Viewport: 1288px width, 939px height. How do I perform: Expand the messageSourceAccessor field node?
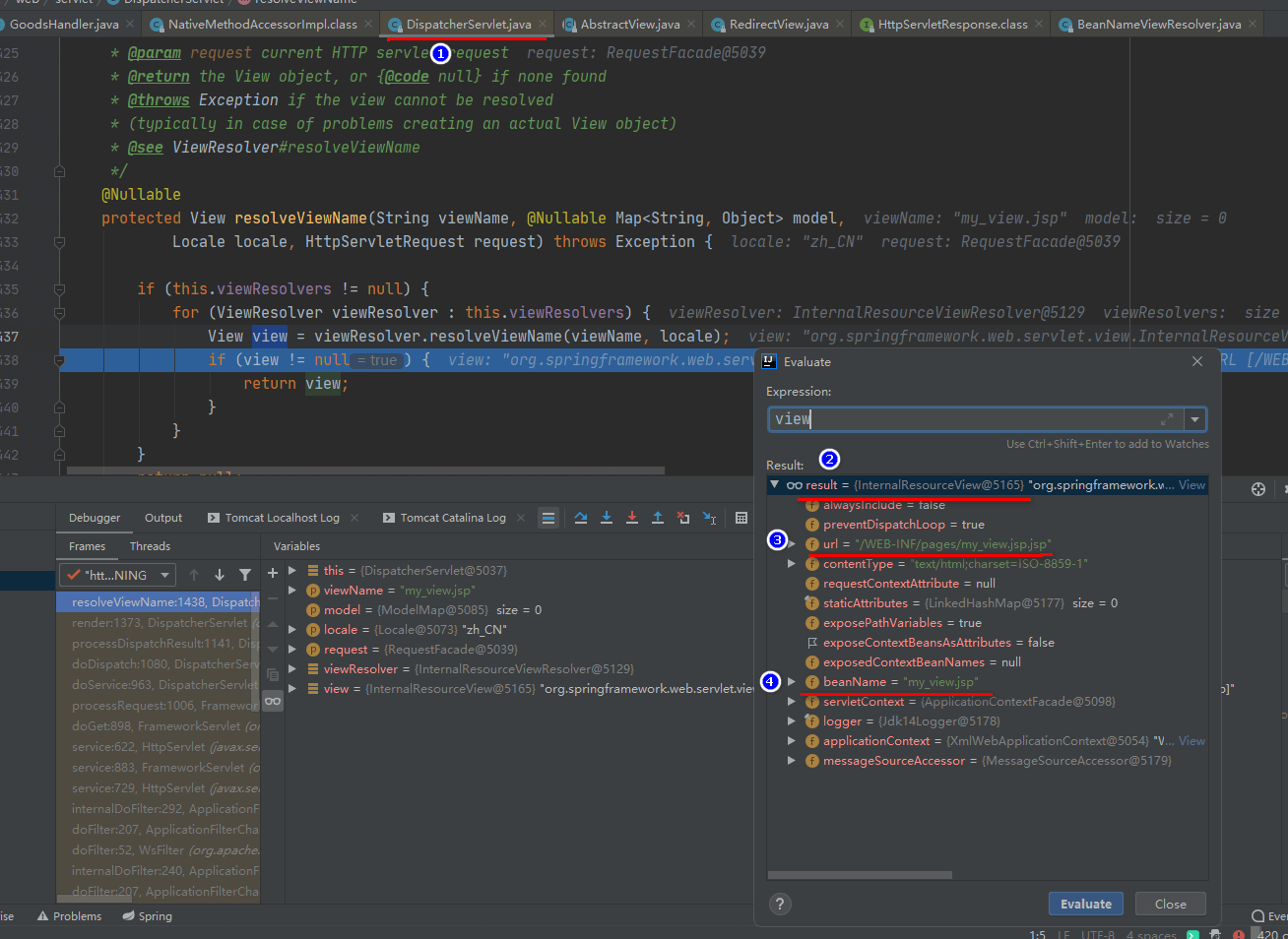click(792, 761)
